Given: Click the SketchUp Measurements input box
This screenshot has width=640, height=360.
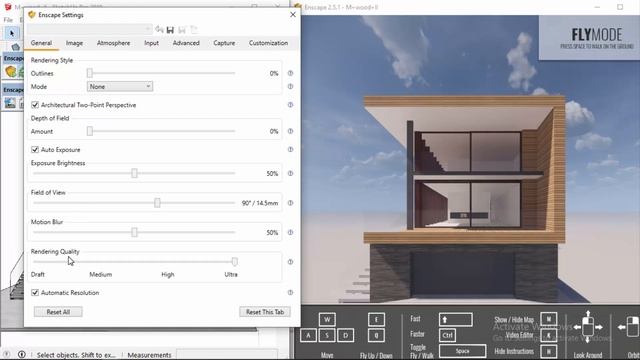Looking at the screenshot, I should click(227, 355).
